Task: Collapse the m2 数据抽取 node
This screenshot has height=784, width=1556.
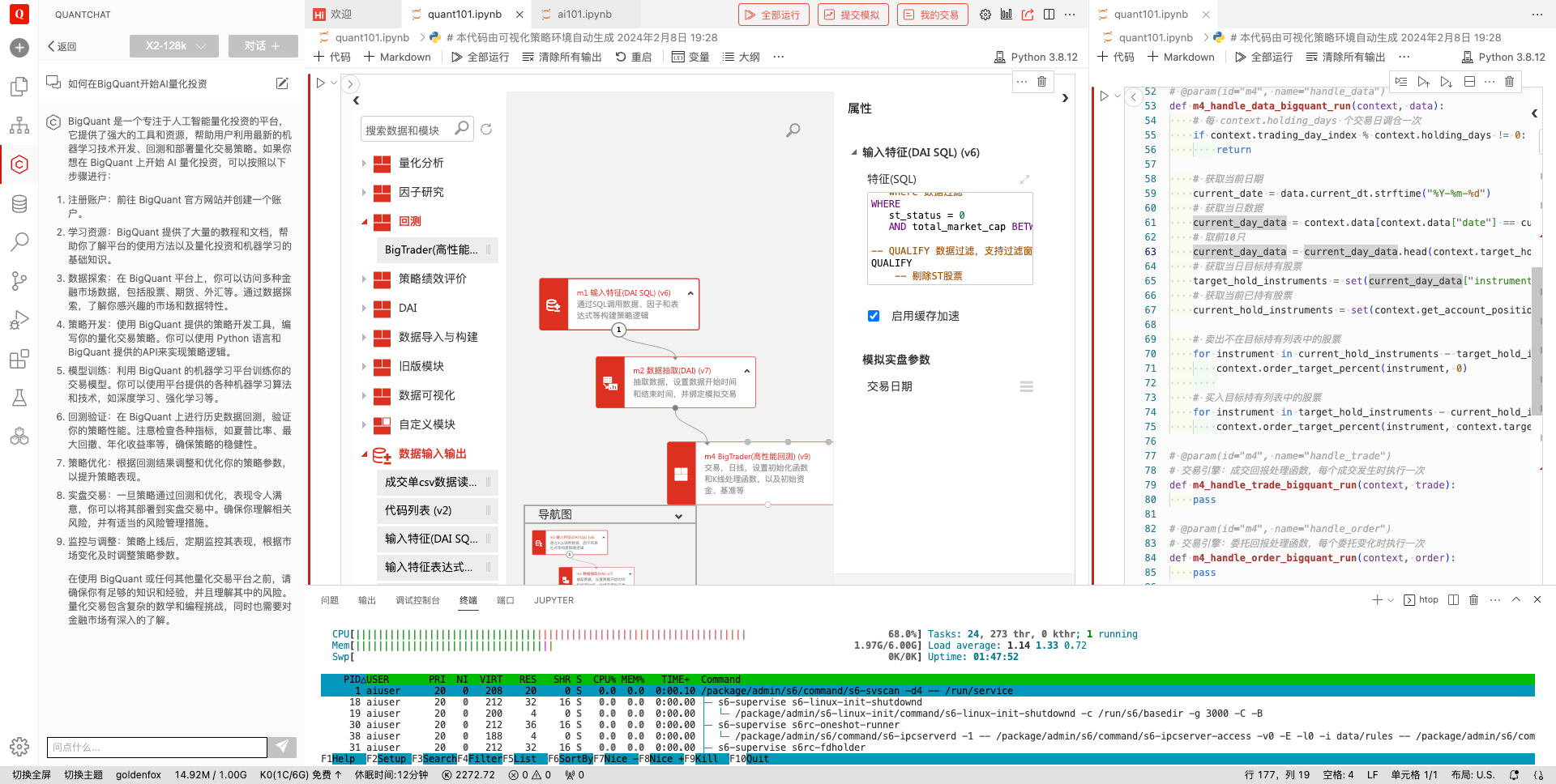Action: tap(746, 371)
